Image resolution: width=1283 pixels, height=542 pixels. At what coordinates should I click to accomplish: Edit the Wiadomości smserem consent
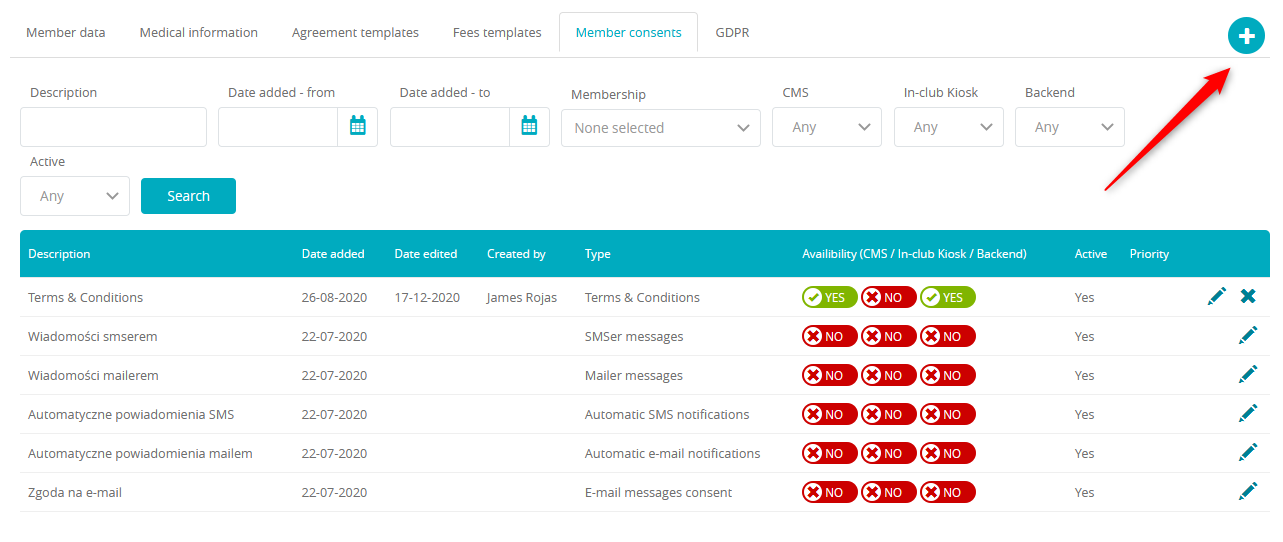pyautogui.click(x=1248, y=336)
